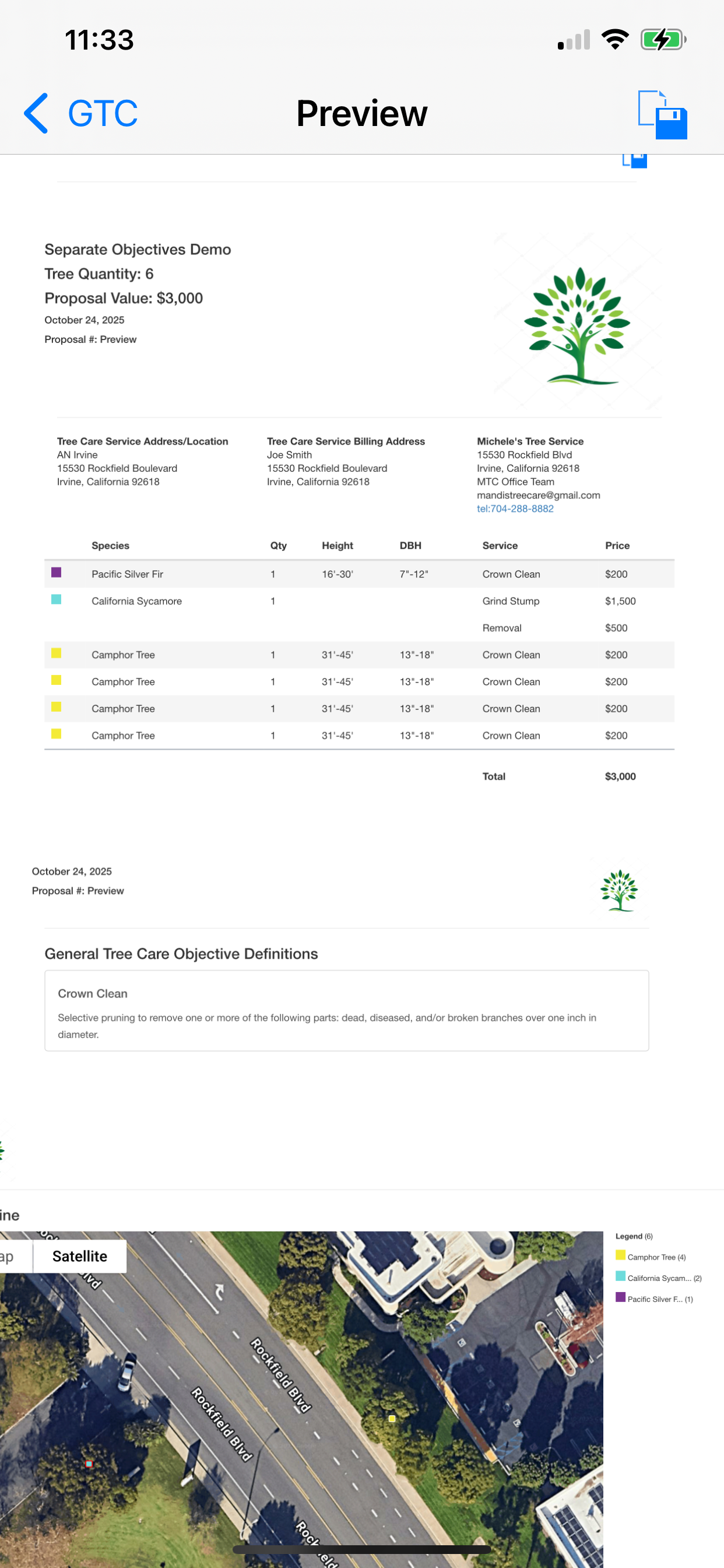
Task: Tap the Price column header
Action: (617, 545)
